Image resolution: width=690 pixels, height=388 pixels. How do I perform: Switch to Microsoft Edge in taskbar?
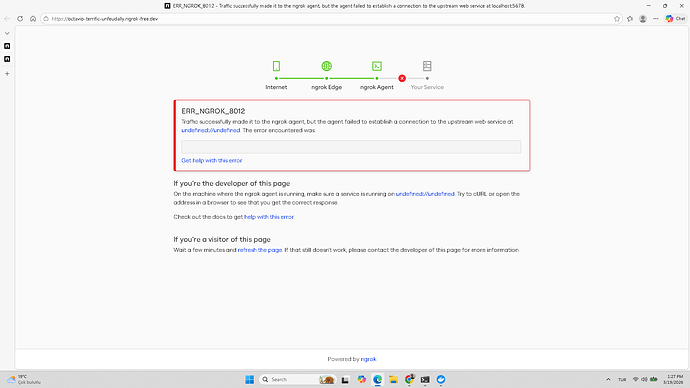[378, 379]
